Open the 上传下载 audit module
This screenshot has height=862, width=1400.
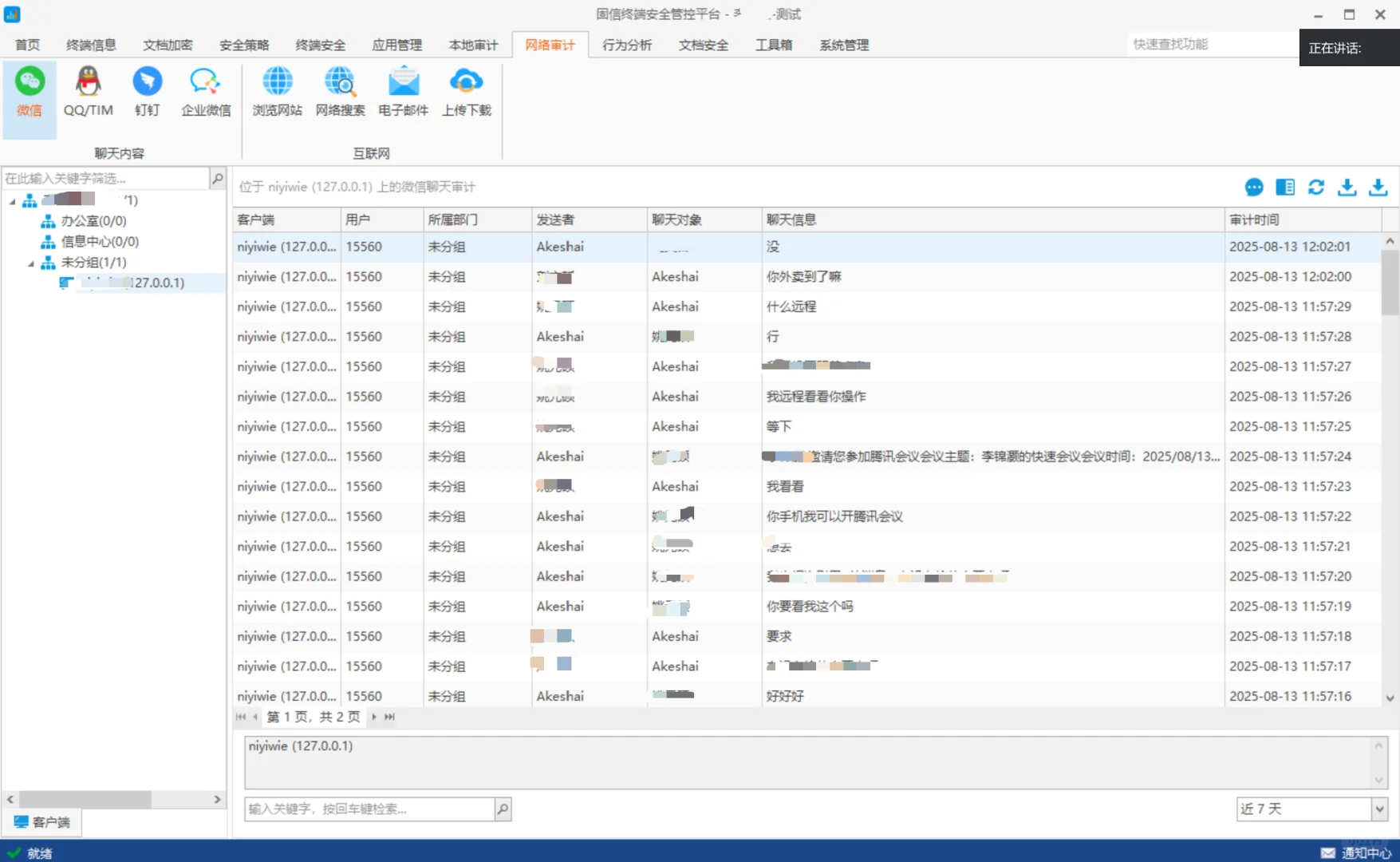(x=466, y=92)
